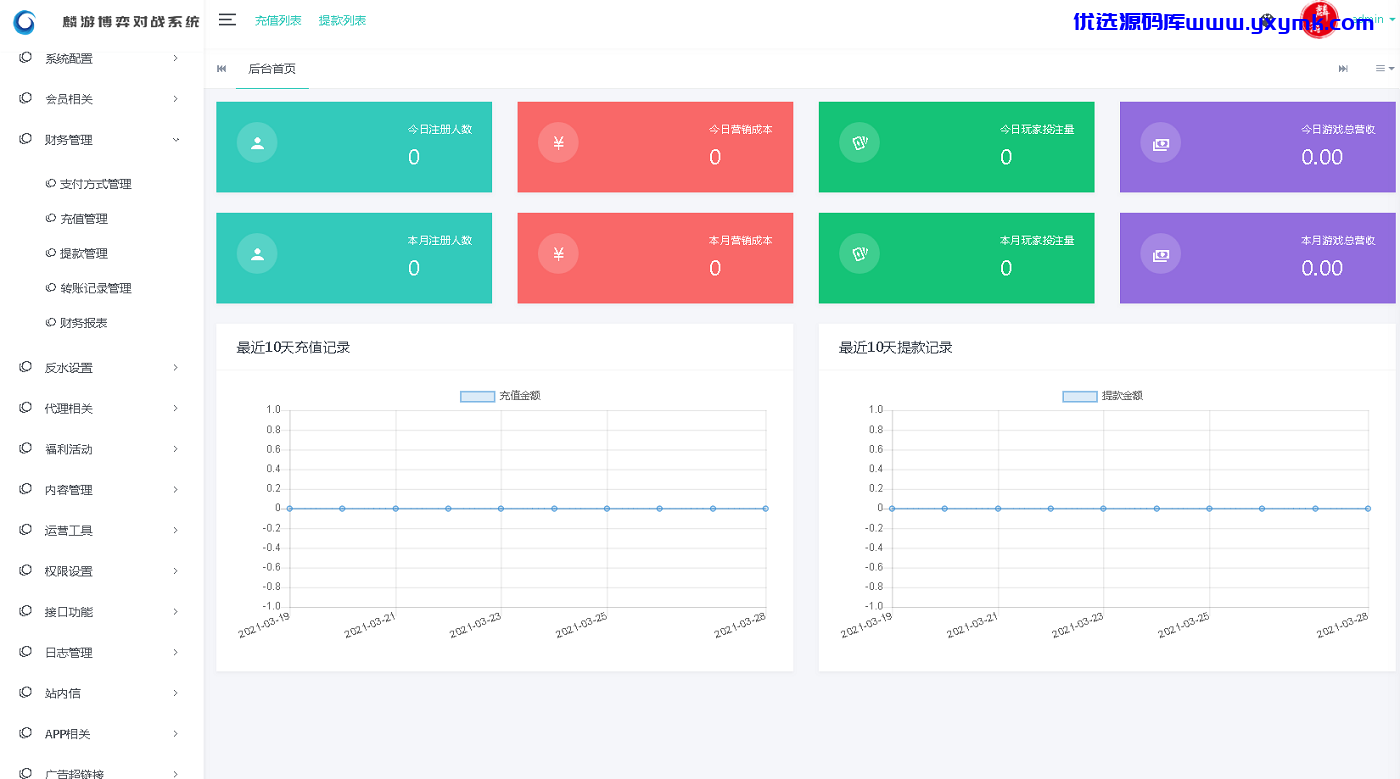The height and width of the screenshot is (779, 1400).
Task: Click the icon beside 福利活动 in sidebar
Action: (25, 448)
